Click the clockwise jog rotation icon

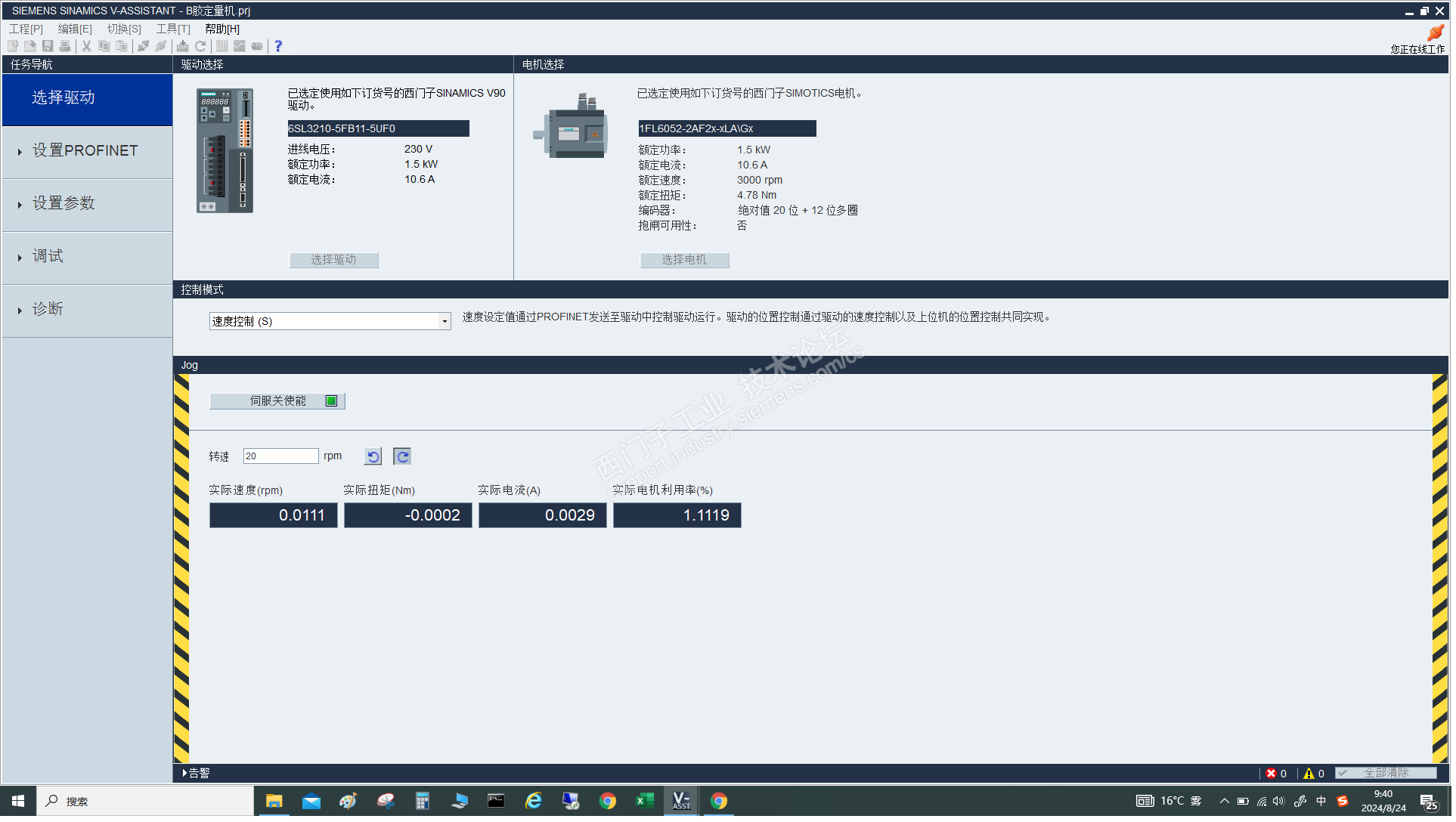(x=403, y=458)
